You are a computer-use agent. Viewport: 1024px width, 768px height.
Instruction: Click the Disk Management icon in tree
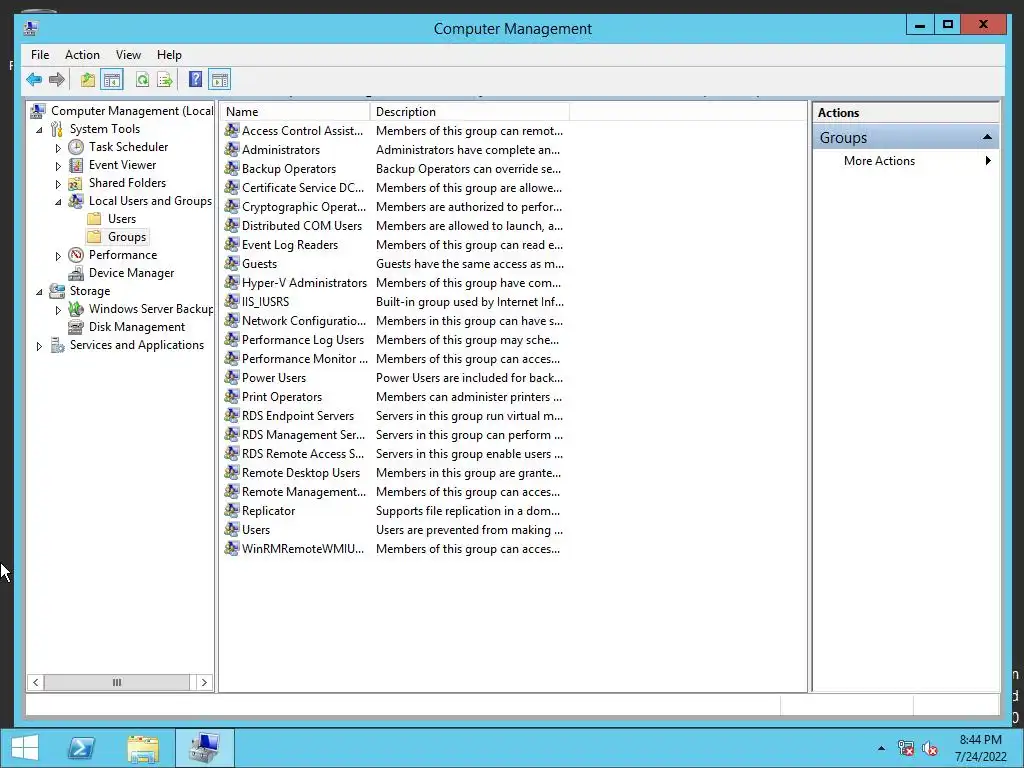pyautogui.click(x=76, y=327)
